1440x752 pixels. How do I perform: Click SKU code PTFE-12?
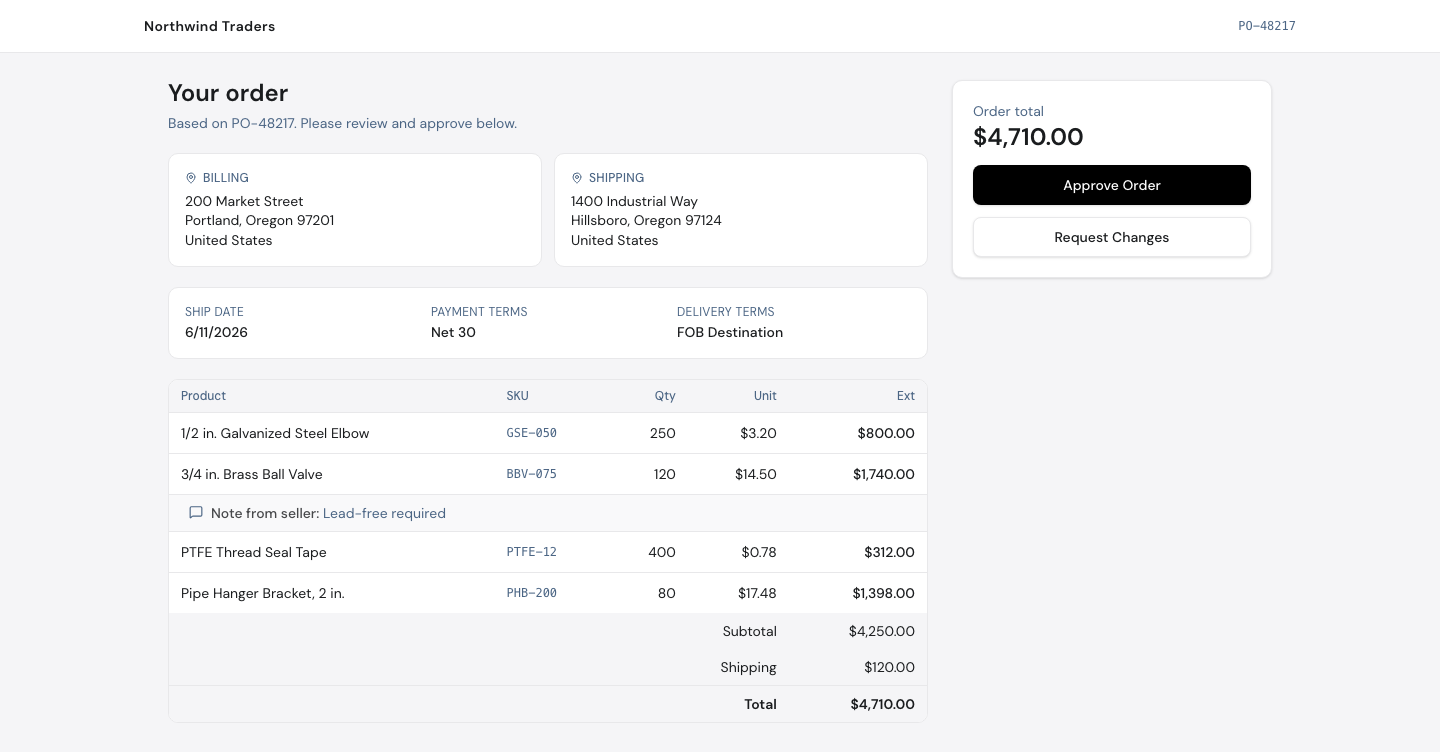point(531,552)
